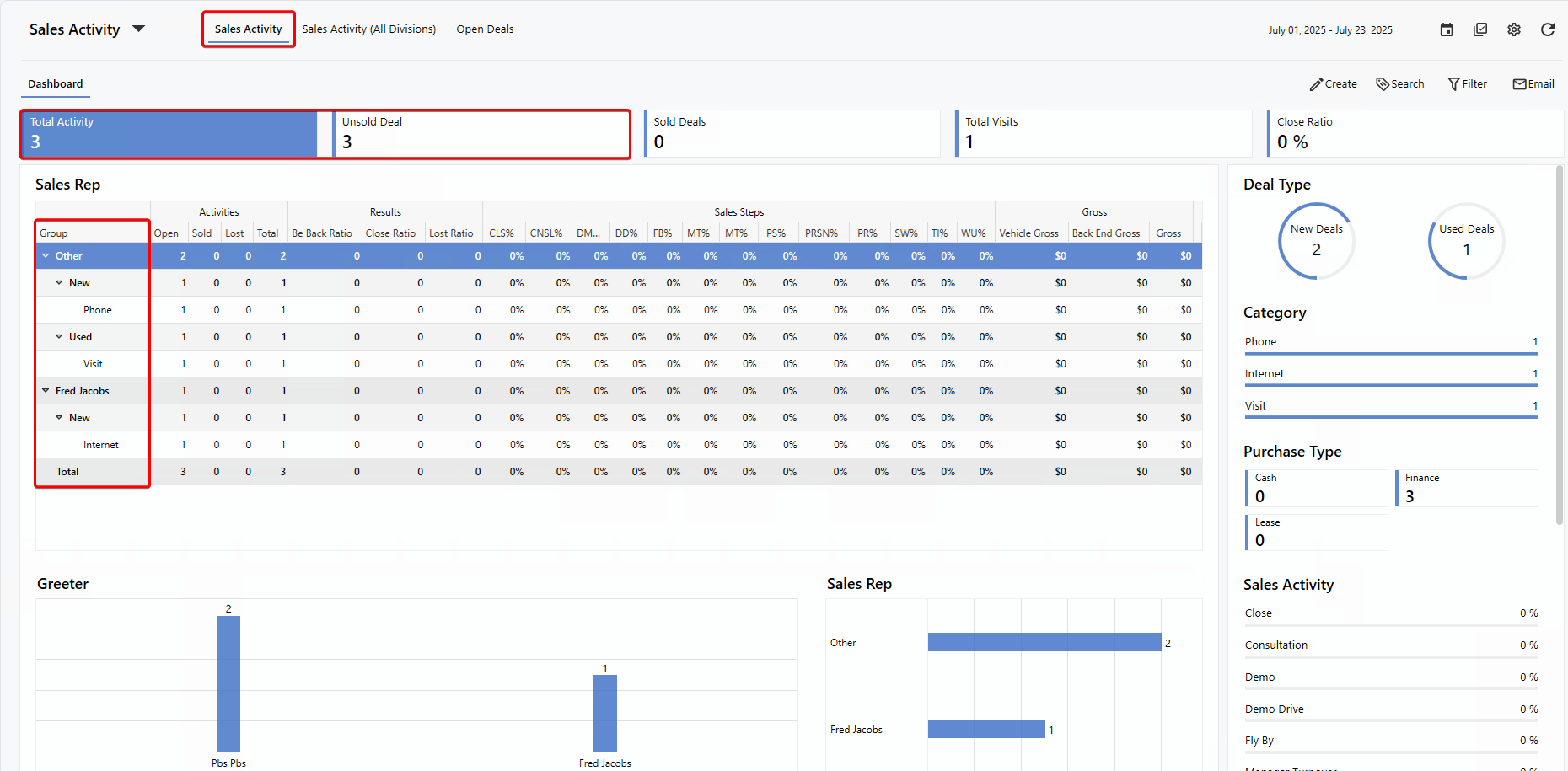The width and height of the screenshot is (1568, 771).
Task: Select the Dashboard tab
Action: click(x=56, y=84)
